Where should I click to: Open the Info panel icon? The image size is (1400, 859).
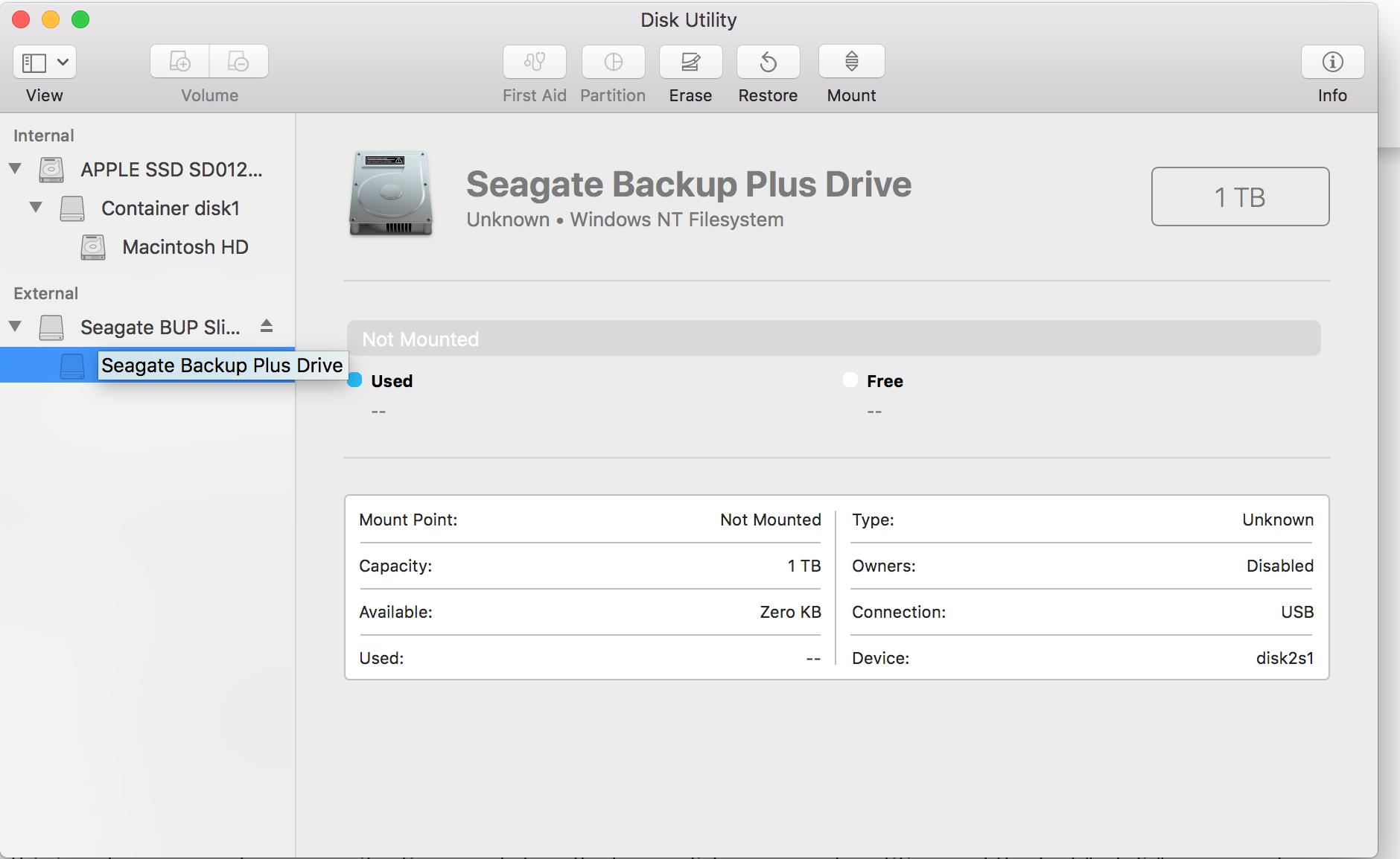(x=1333, y=62)
